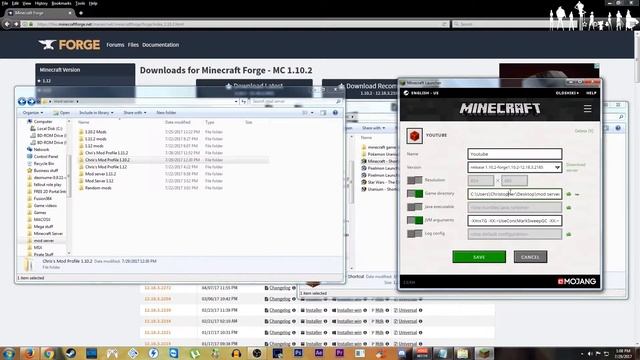Select folder Chris's Mod Profile 1.12
This screenshot has height=360, width=640.
coord(106,167)
